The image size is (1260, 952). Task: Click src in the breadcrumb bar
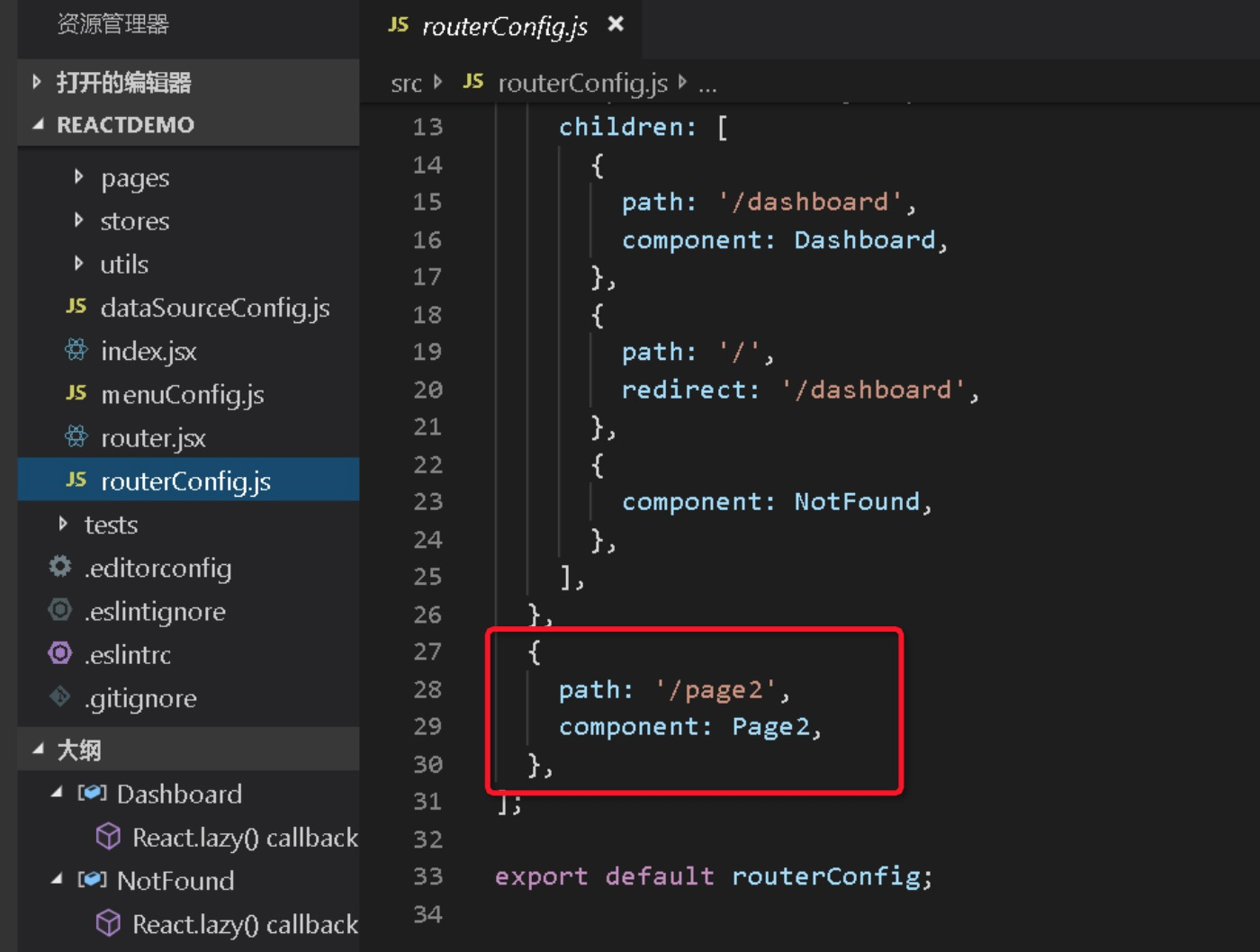407,83
